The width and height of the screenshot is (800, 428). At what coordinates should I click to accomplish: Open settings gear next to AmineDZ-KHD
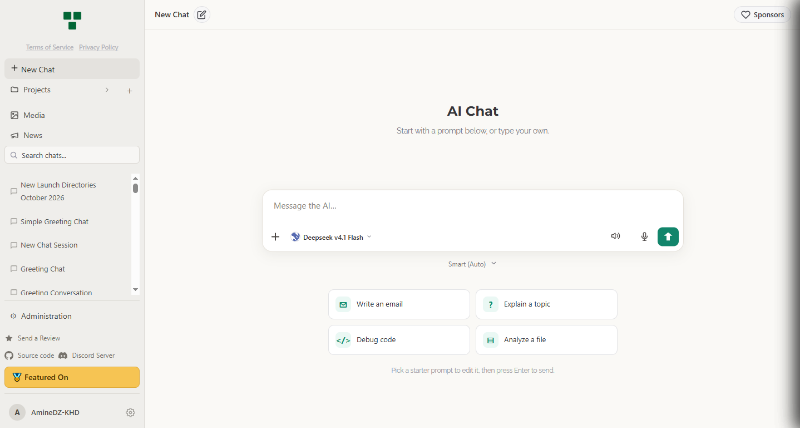tap(131, 413)
